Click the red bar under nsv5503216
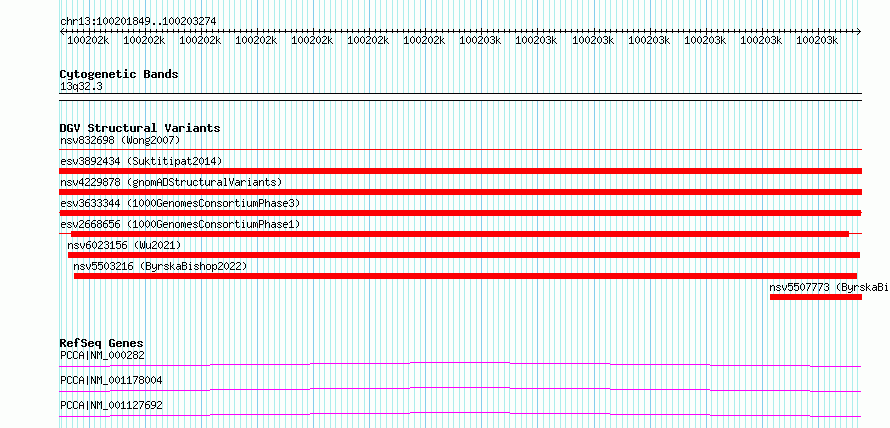Image resolution: width=890 pixels, height=428 pixels. point(465,276)
